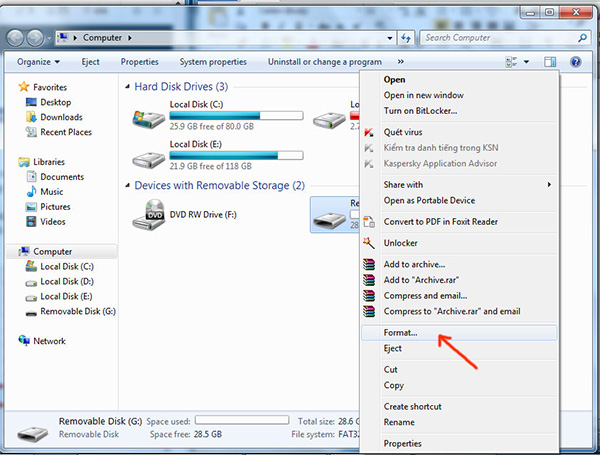The image size is (600, 455).
Task: Open the change view dropdown arrow
Action: (x=528, y=62)
